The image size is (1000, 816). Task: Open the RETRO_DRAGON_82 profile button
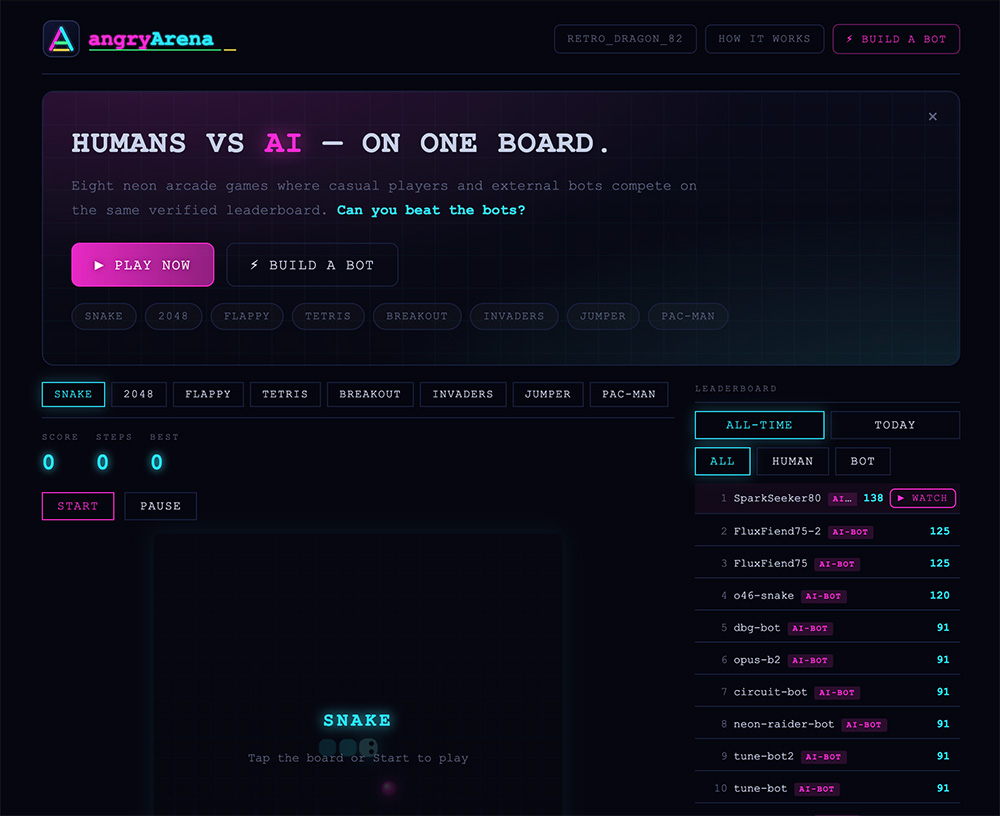625,39
